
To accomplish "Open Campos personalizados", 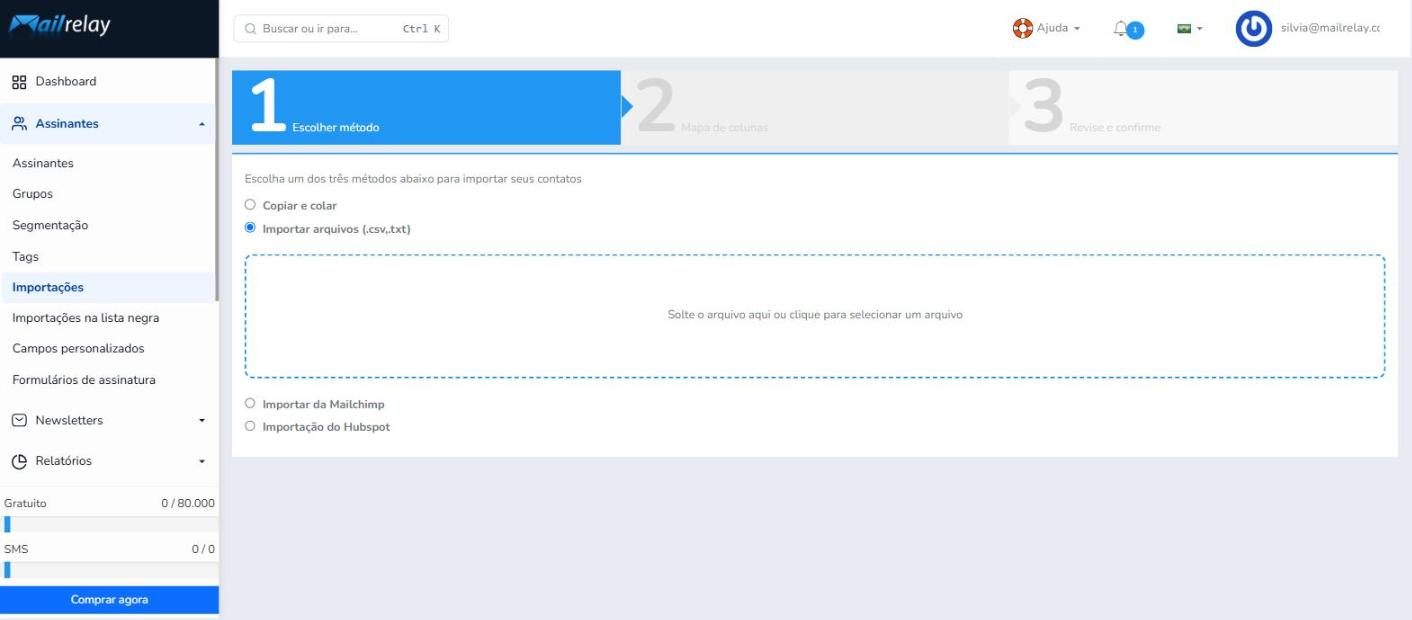I will click(x=78, y=349).
